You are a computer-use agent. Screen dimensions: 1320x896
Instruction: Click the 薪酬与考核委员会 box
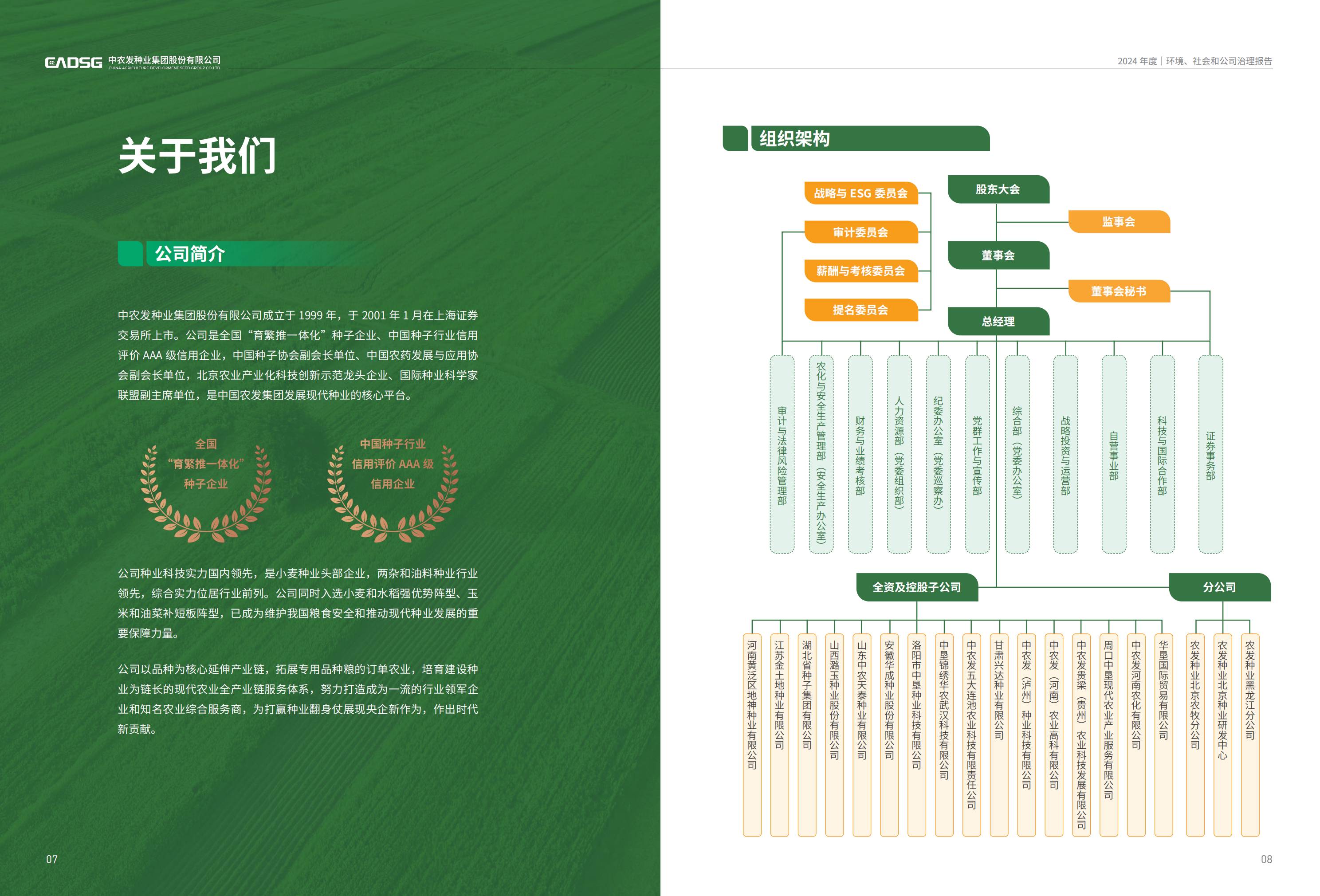coord(861,271)
